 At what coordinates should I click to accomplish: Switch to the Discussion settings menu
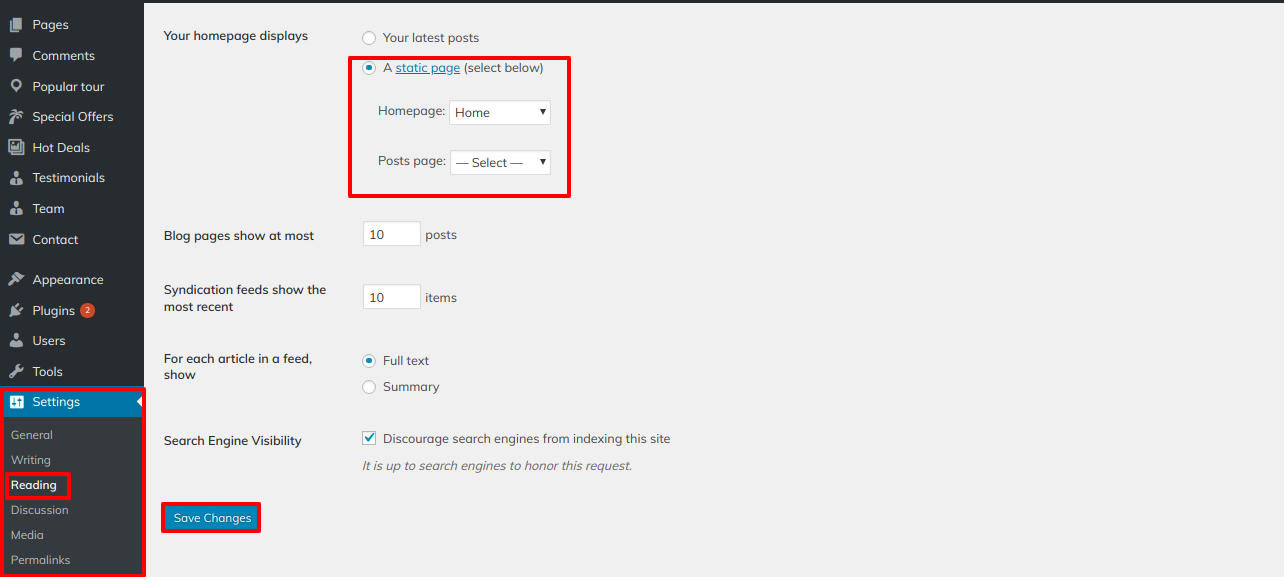coord(39,510)
